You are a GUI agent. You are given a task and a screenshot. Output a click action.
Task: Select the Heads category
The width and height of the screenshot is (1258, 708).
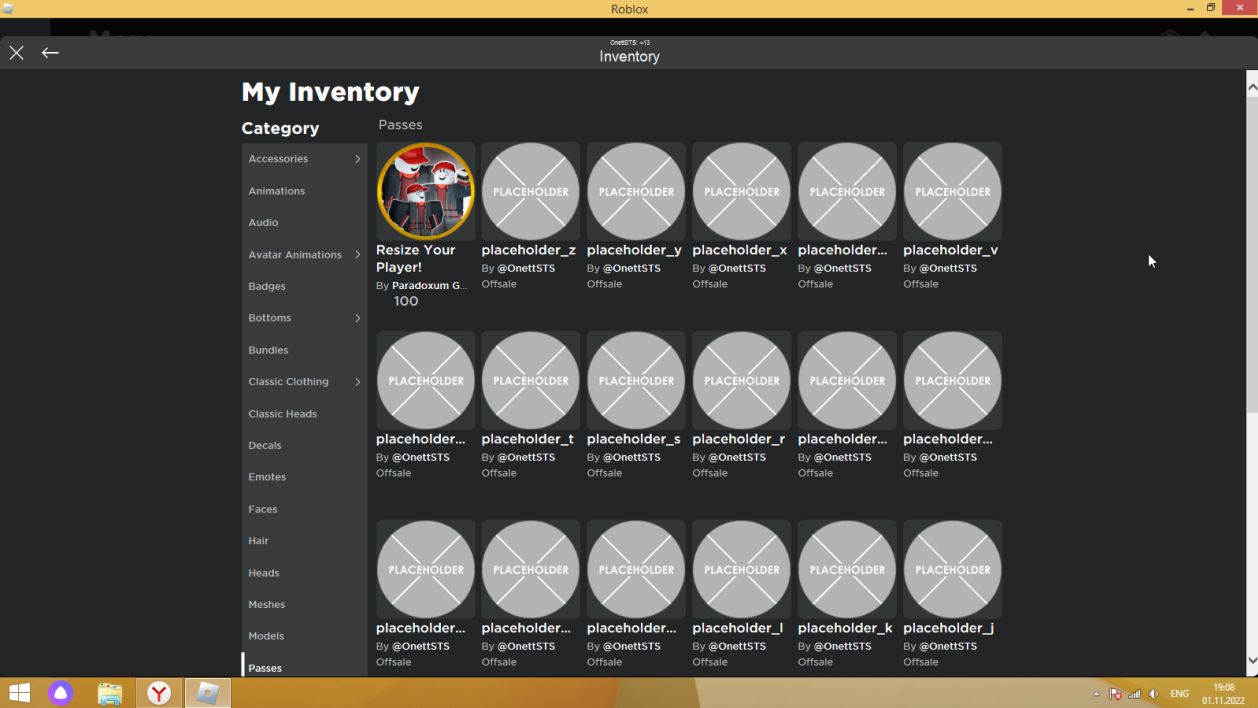304,573
